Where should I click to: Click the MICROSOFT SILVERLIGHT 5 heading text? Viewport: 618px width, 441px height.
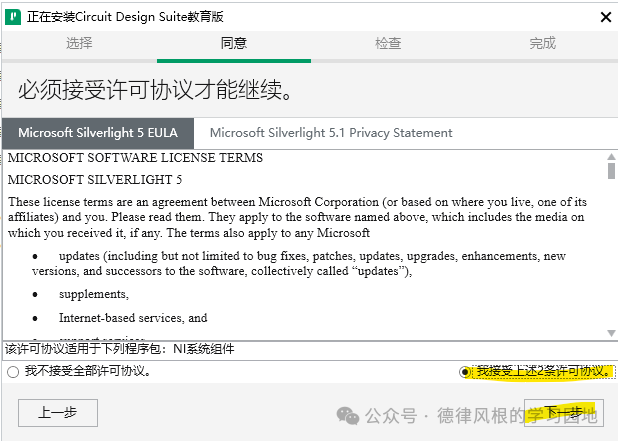(95, 180)
